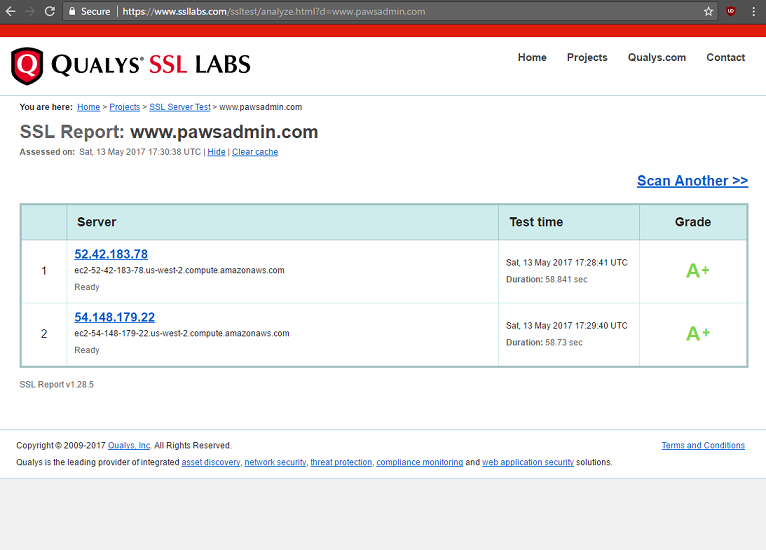The height and width of the screenshot is (550, 766).
Task: Click the compliance monitoring link
Action: pyautogui.click(x=420, y=462)
